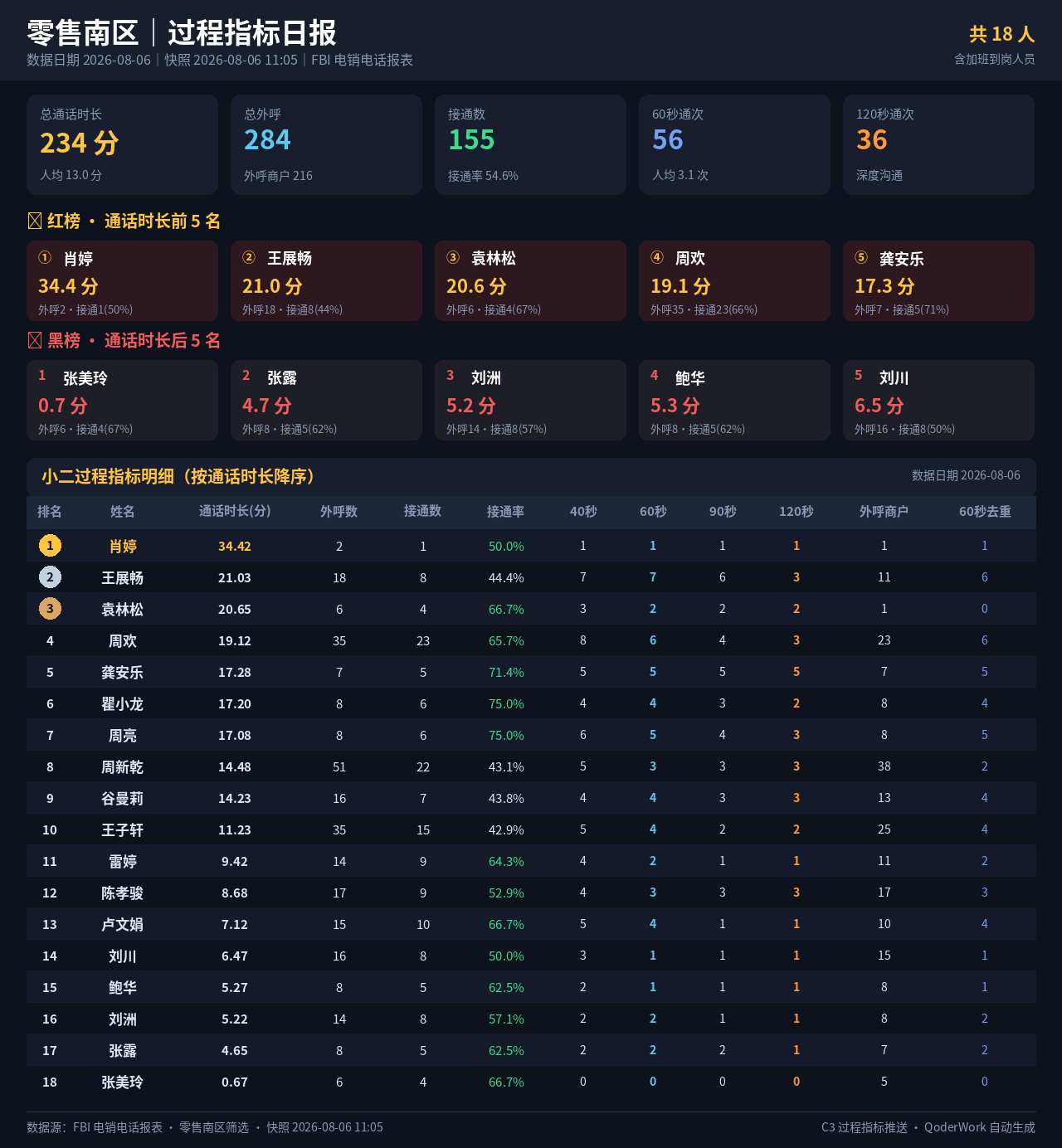Image resolution: width=1062 pixels, height=1148 pixels.
Task: Click 谷曼莉 name in table
Action: coord(123,798)
